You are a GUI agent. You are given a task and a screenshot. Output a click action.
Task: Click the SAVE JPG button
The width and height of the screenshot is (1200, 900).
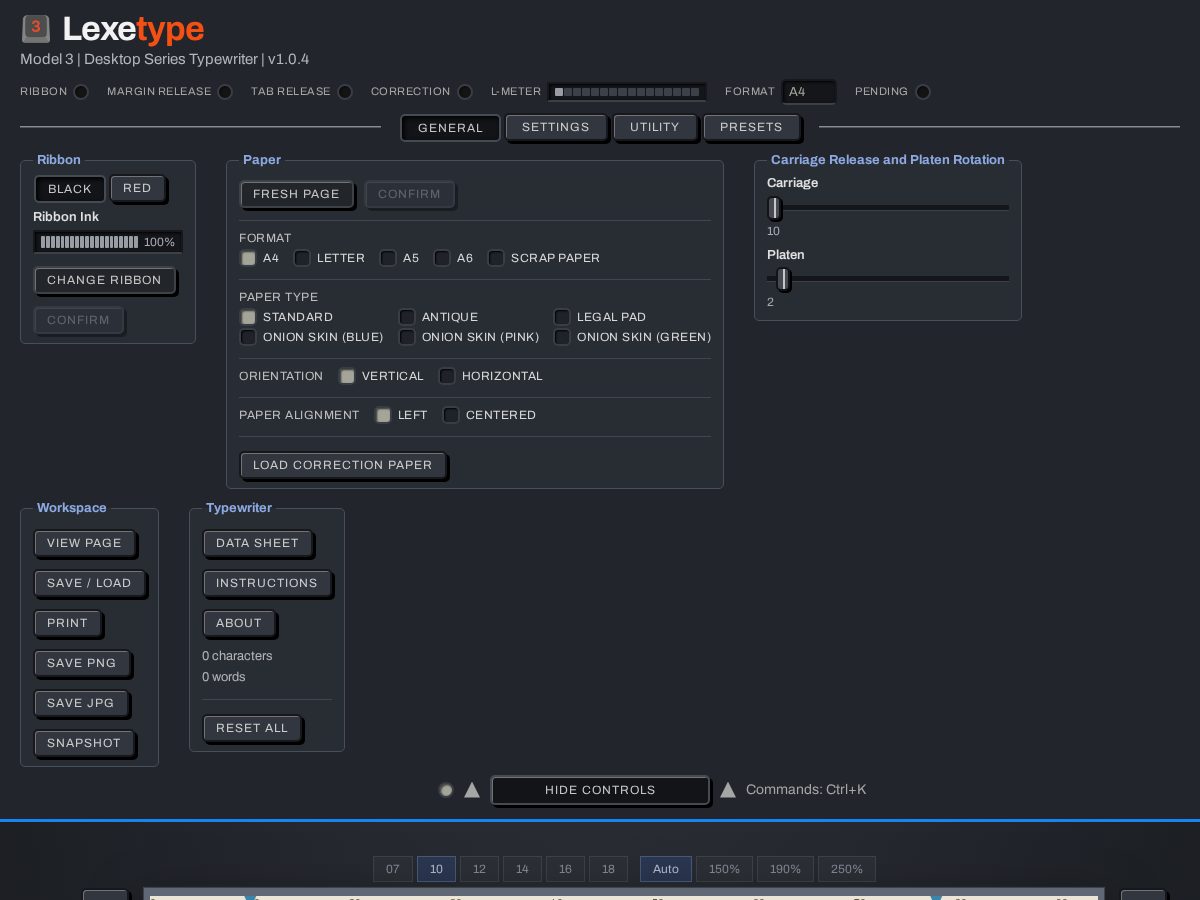pyautogui.click(x=81, y=703)
